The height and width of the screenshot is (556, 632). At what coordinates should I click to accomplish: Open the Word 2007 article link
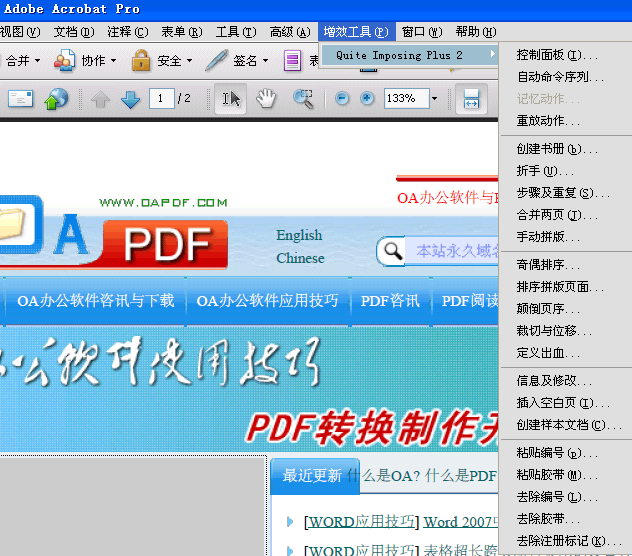pyautogui.click(x=460, y=522)
